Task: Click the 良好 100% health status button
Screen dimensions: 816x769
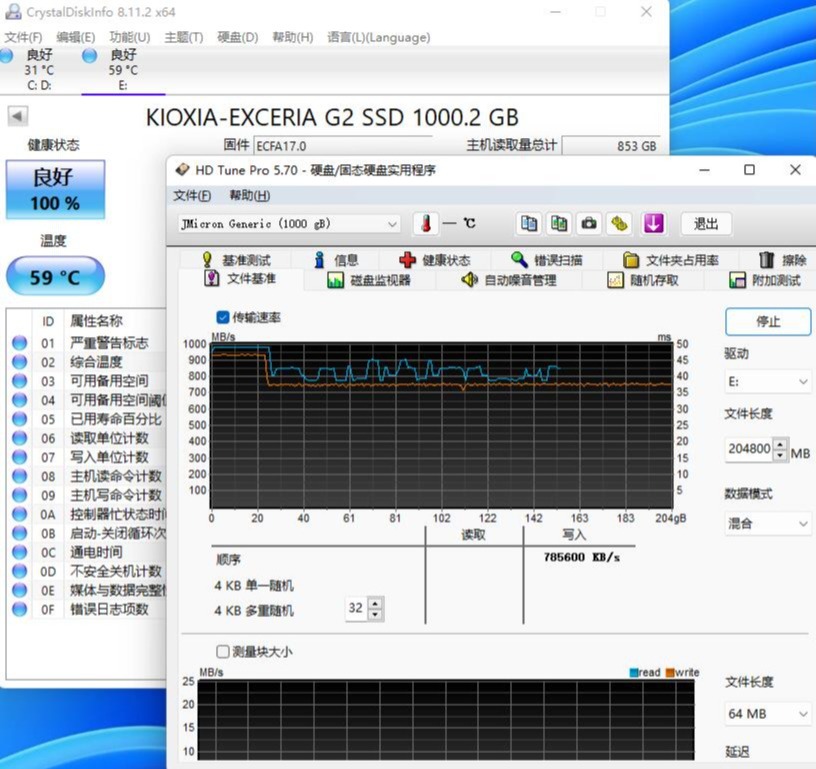Action: 55,189
